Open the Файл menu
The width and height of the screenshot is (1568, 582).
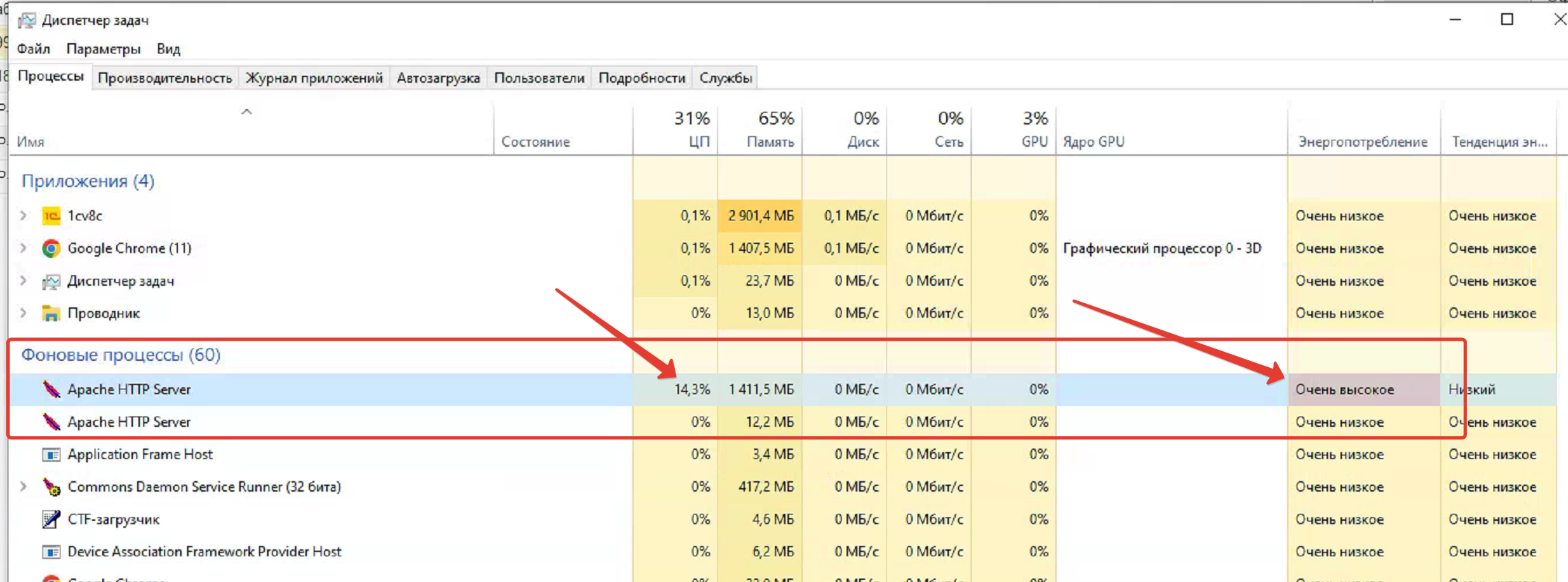[x=33, y=49]
